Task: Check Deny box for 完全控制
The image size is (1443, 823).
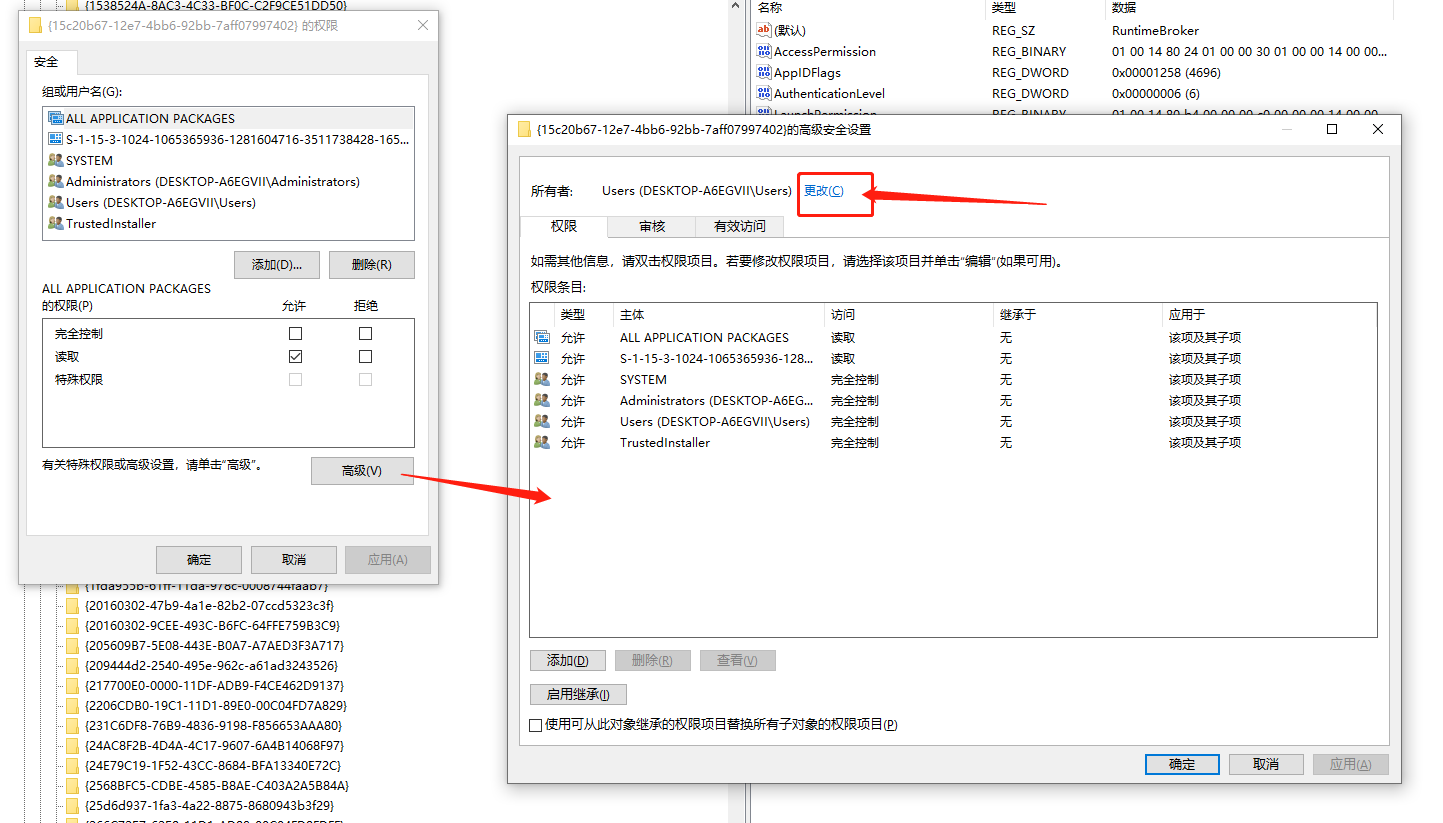Action: pyautogui.click(x=365, y=333)
